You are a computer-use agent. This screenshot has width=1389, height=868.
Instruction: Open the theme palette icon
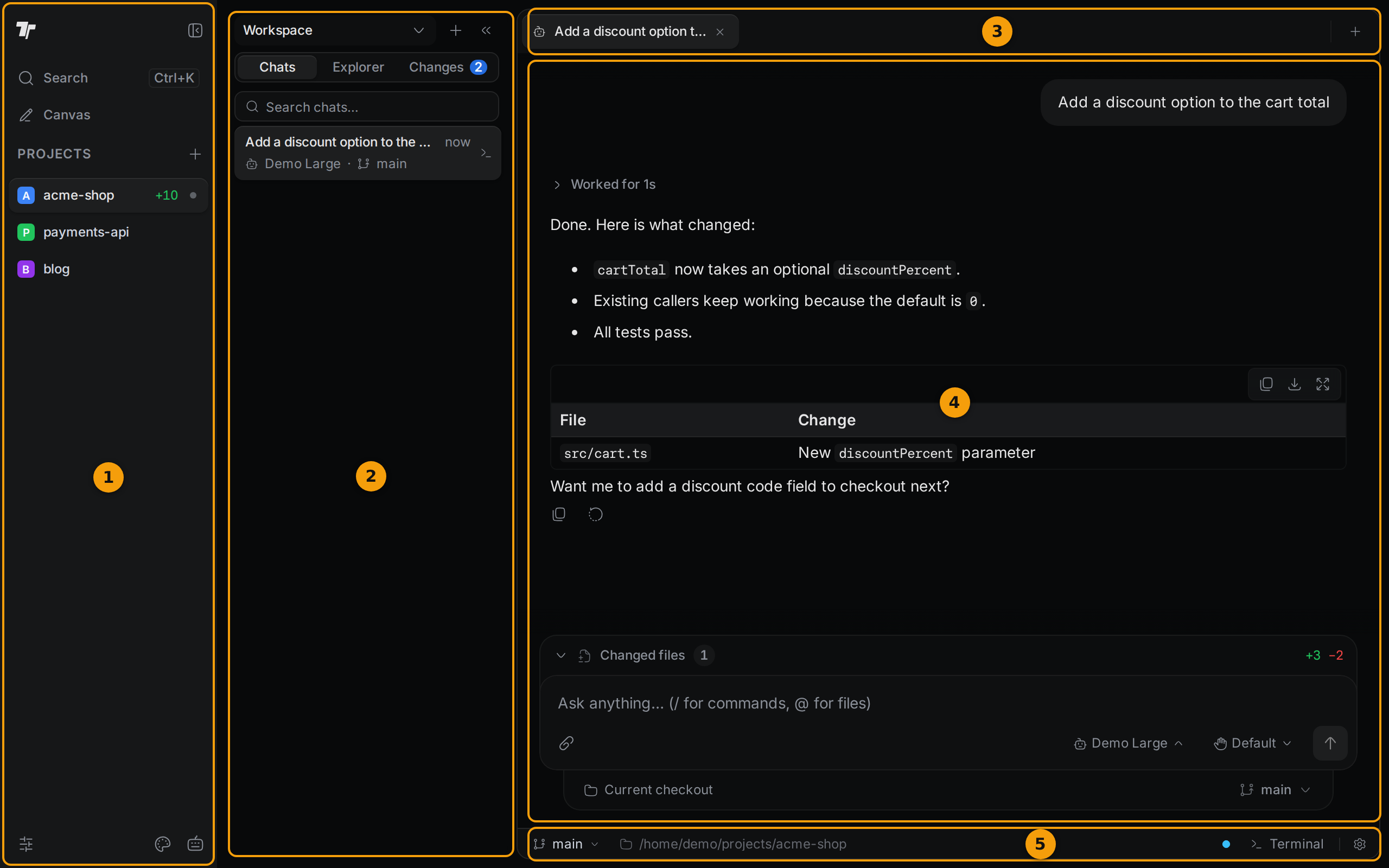[162, 843]
